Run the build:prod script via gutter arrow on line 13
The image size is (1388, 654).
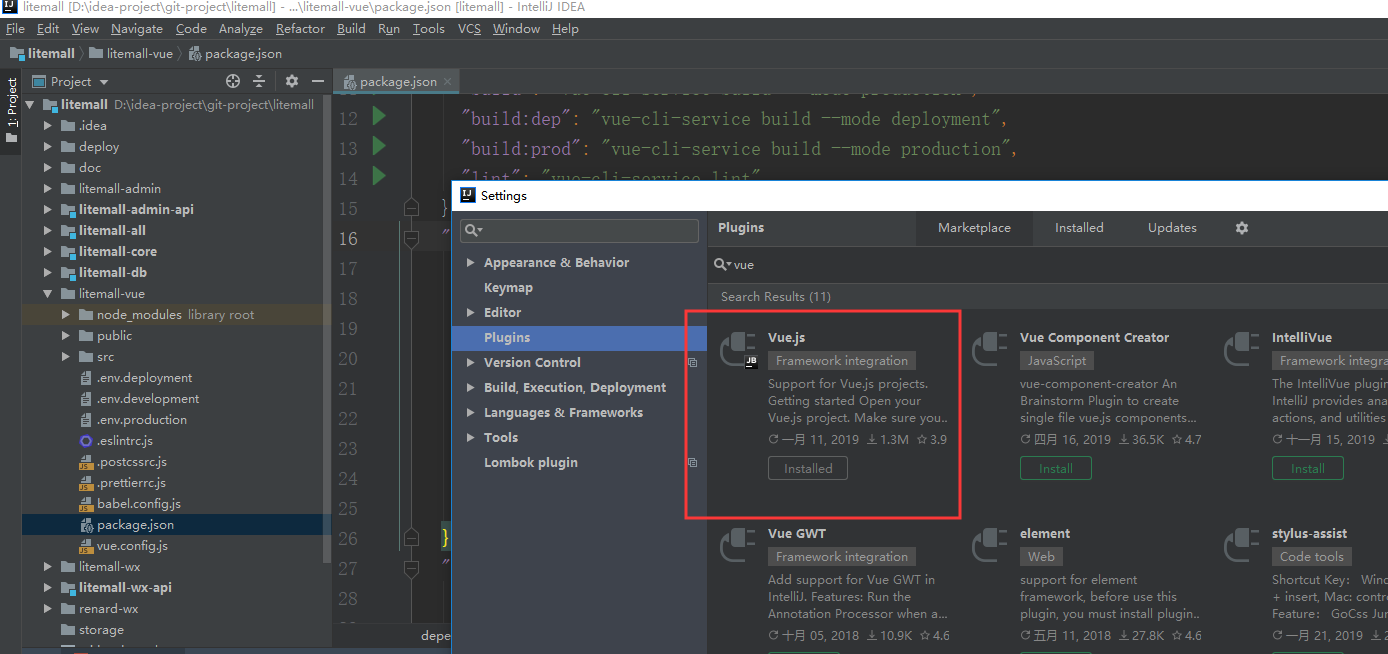[378, 147]
